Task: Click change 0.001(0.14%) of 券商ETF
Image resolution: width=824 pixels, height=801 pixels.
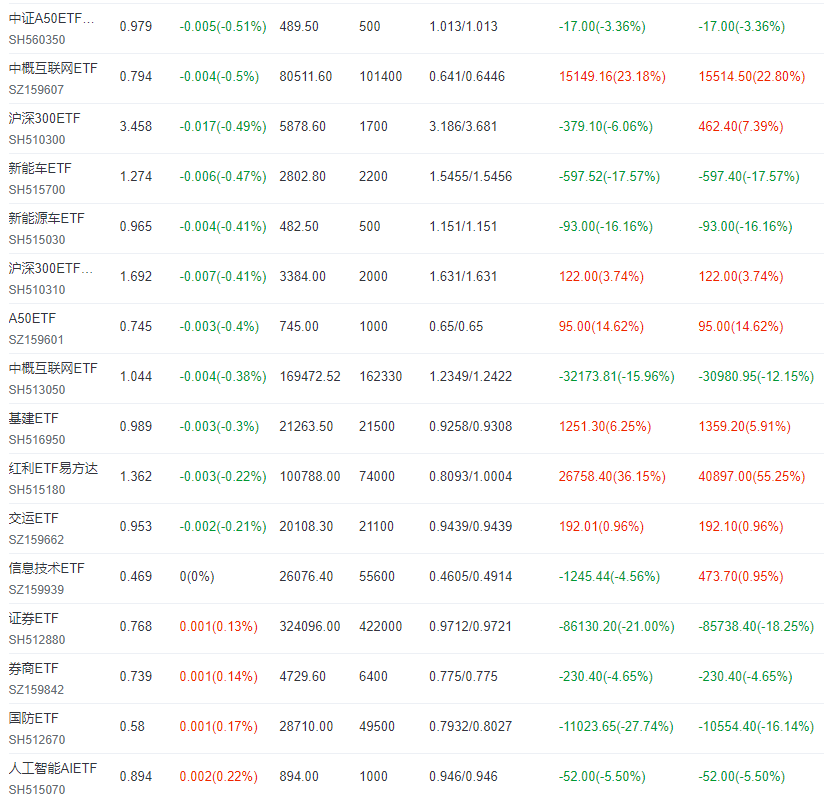Action: coord(219,676)
